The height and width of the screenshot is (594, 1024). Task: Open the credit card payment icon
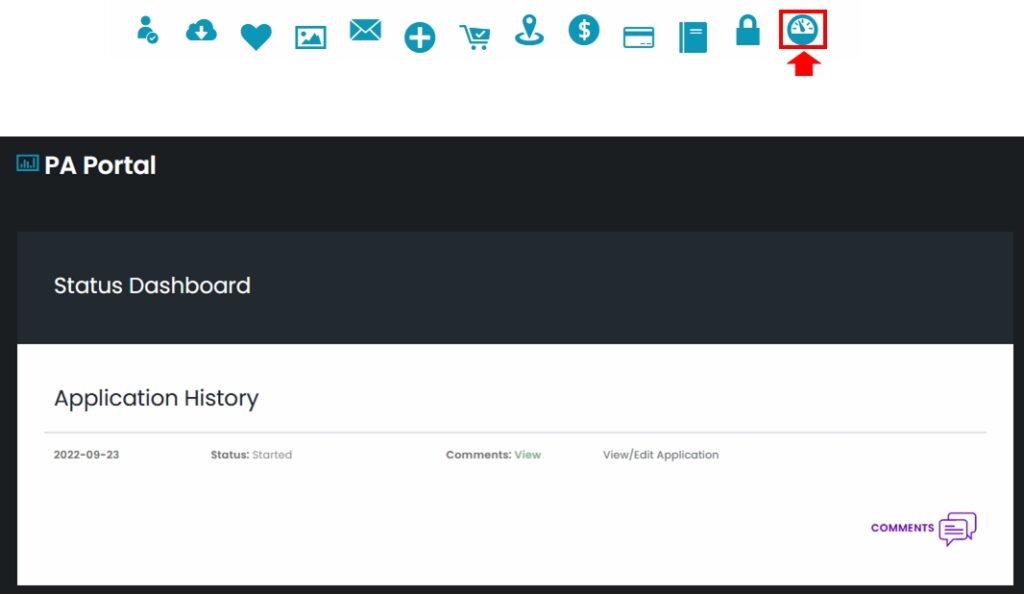(638, 35)
